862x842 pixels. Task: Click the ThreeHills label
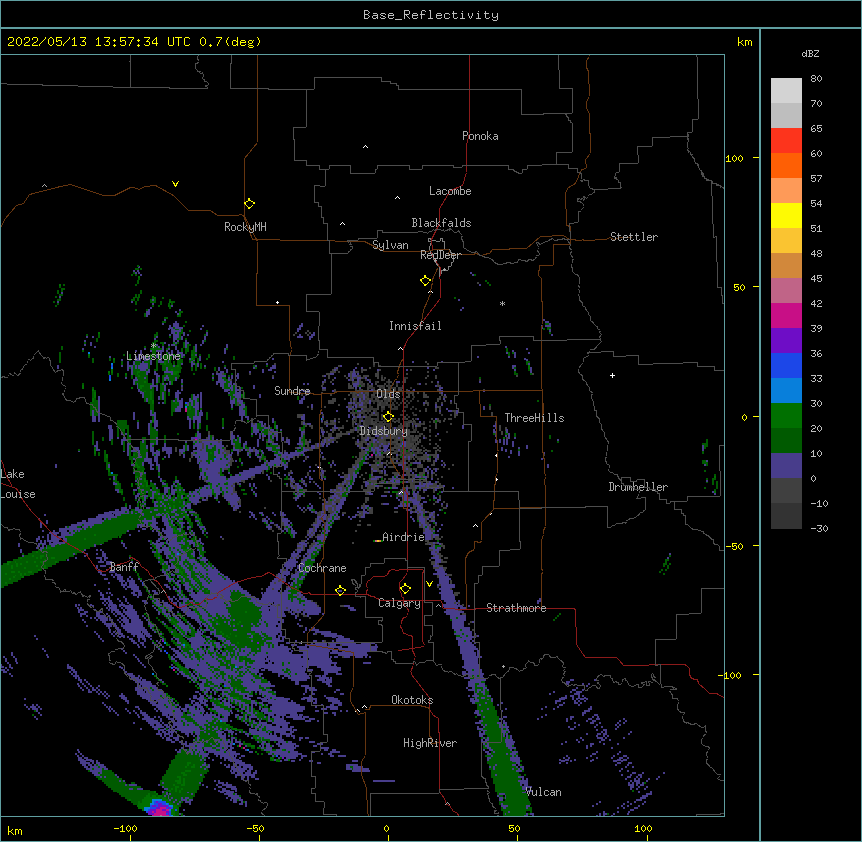pos(534,418)
